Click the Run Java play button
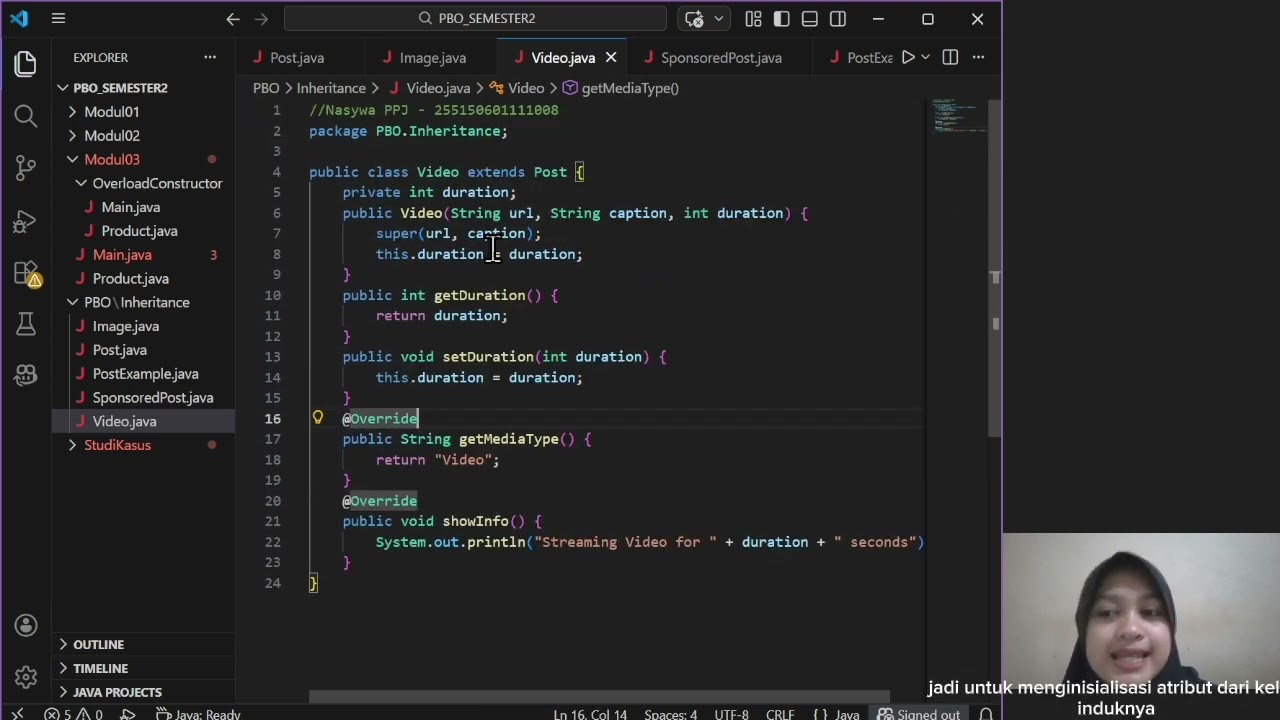This screenshot has width=1280, height=720. [908, 57]
